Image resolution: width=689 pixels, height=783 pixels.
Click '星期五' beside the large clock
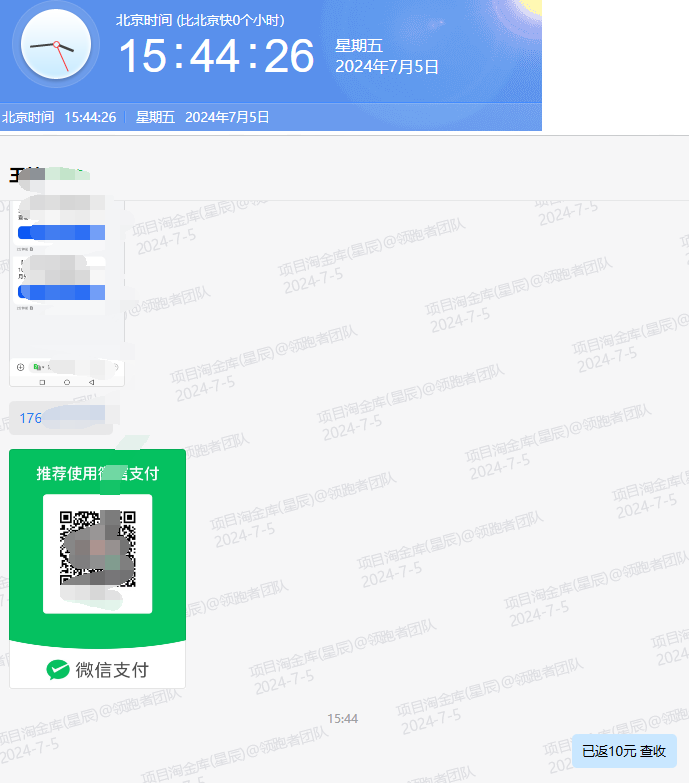tap(359, 45)
